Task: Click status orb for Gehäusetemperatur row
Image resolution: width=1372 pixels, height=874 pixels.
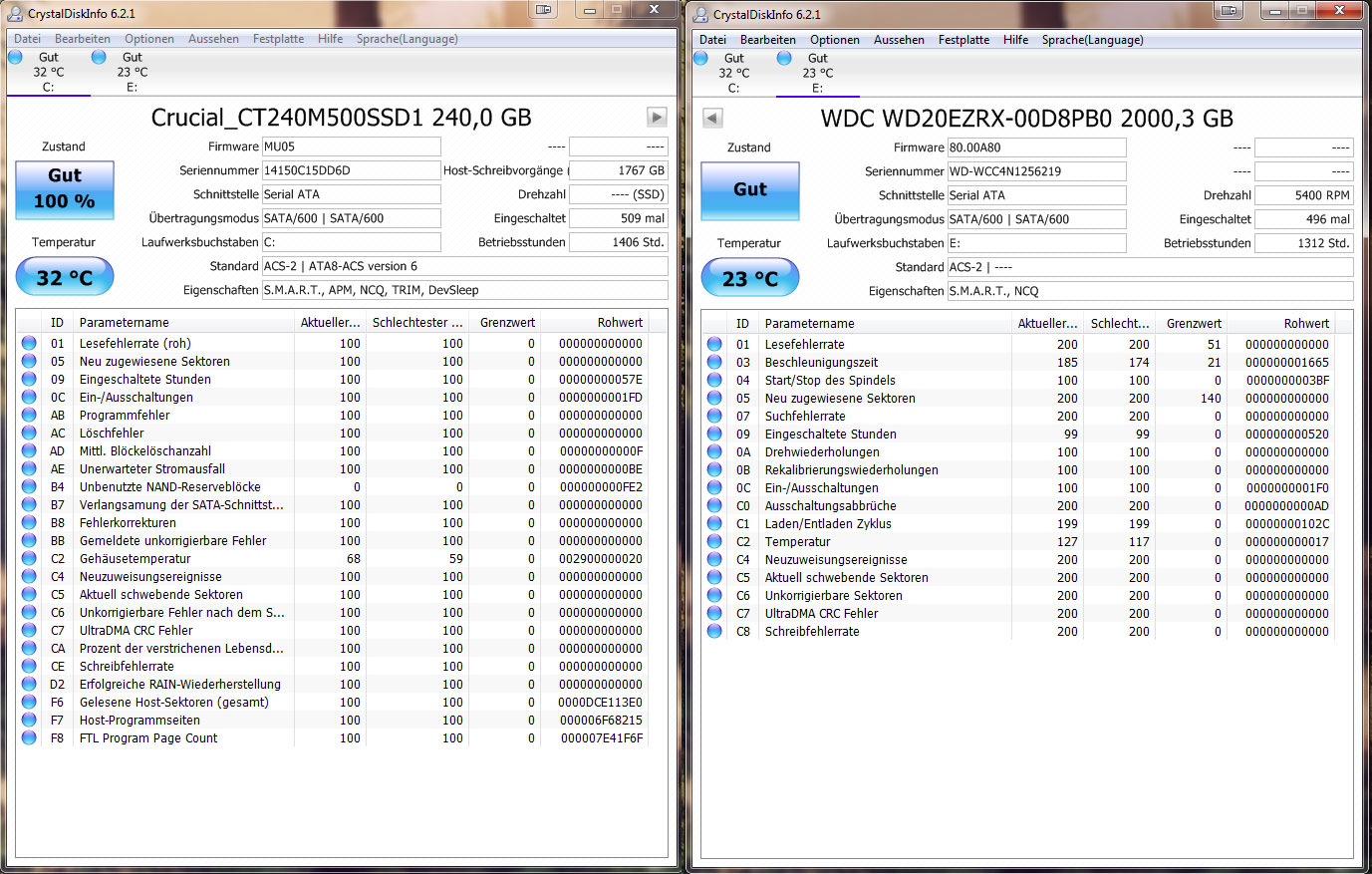Action: (x=29, y=558)
